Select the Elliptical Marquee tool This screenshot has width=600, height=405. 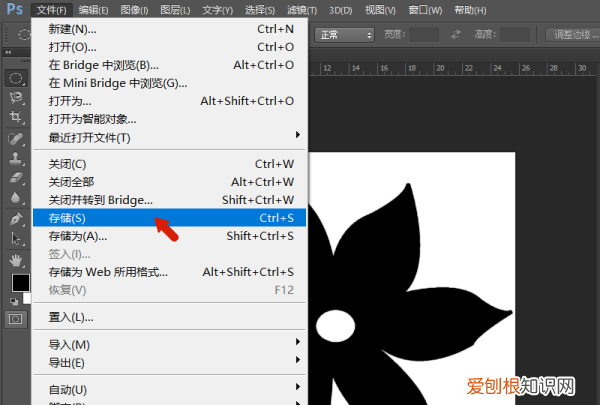(16, 78)
